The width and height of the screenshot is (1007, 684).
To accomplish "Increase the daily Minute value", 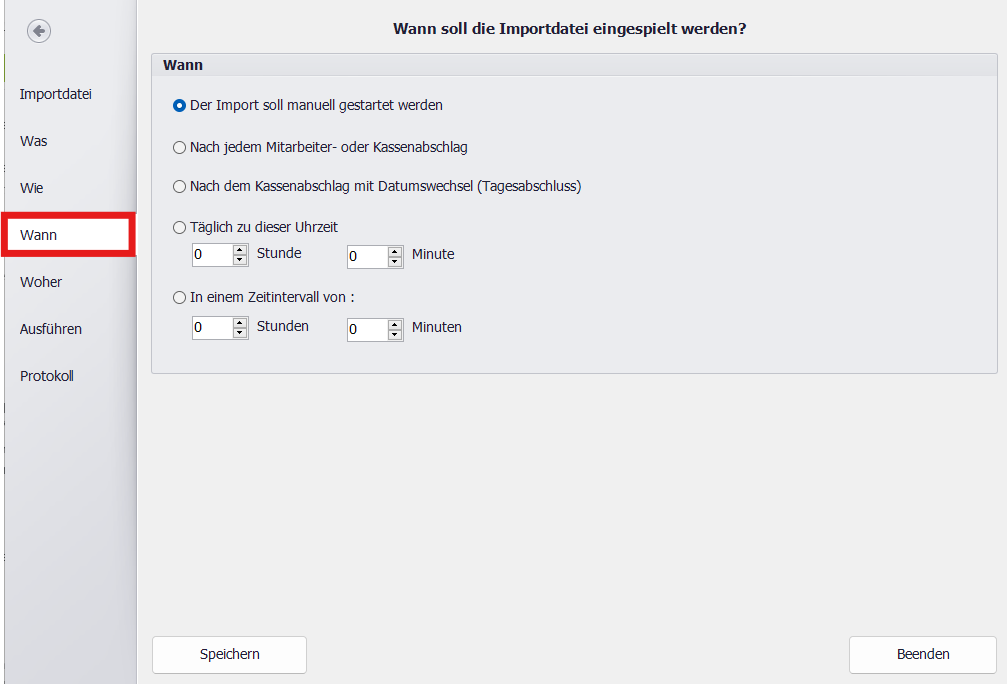I will tap(395, 252).
